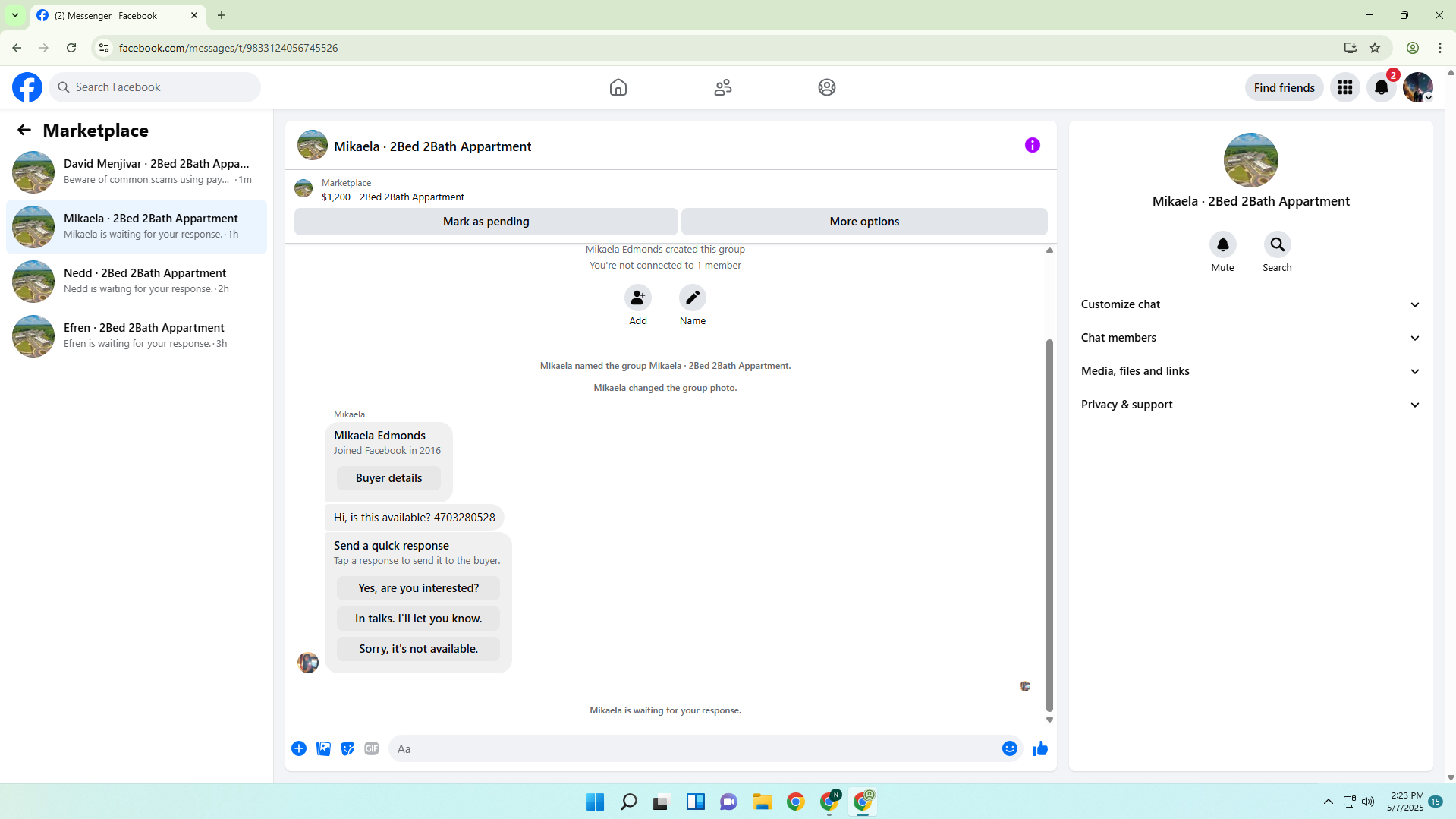Click More options button

pyautogui.click(x=864, y=222)
